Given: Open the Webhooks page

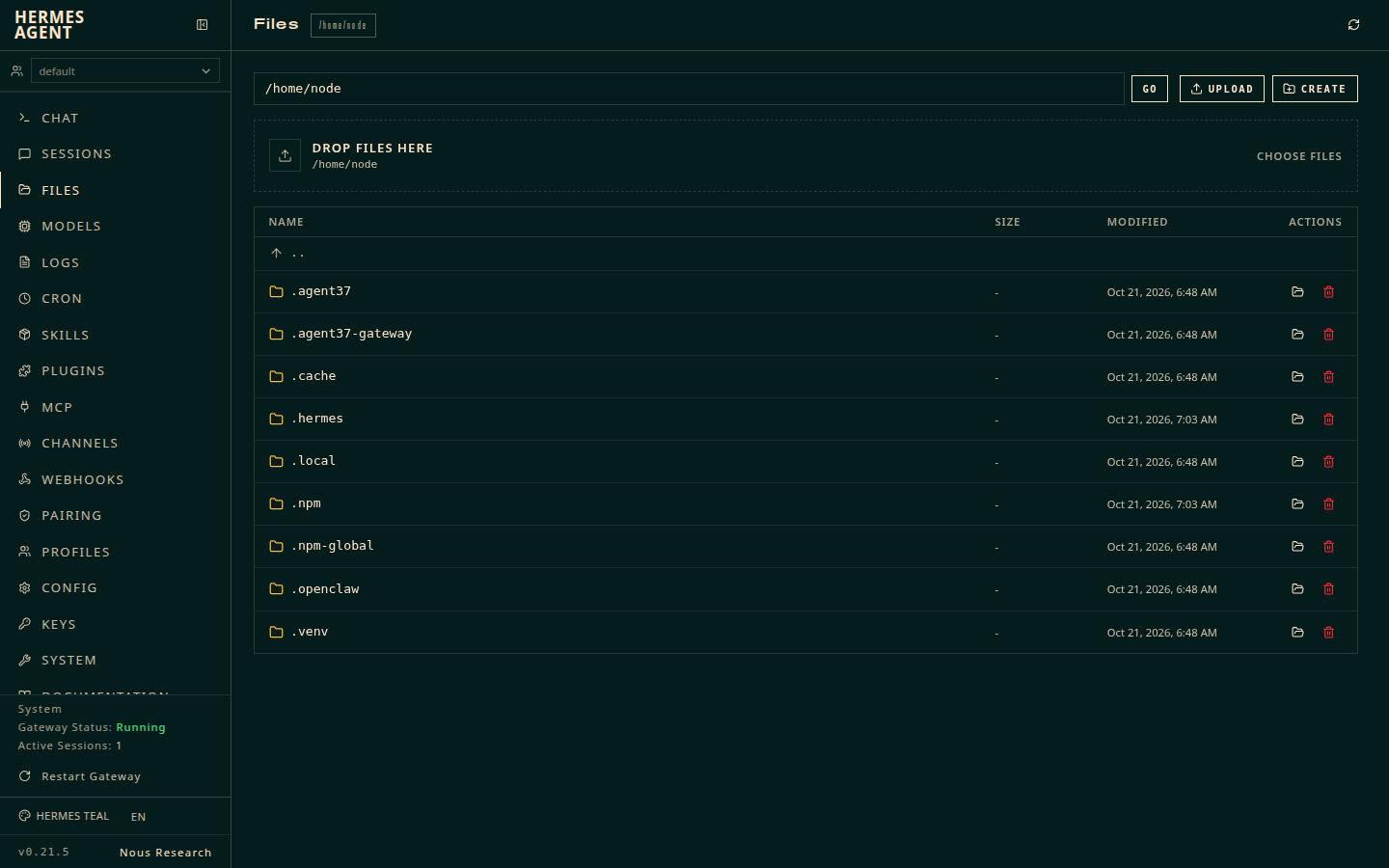Looking at the screenshot, I should 116,479.
